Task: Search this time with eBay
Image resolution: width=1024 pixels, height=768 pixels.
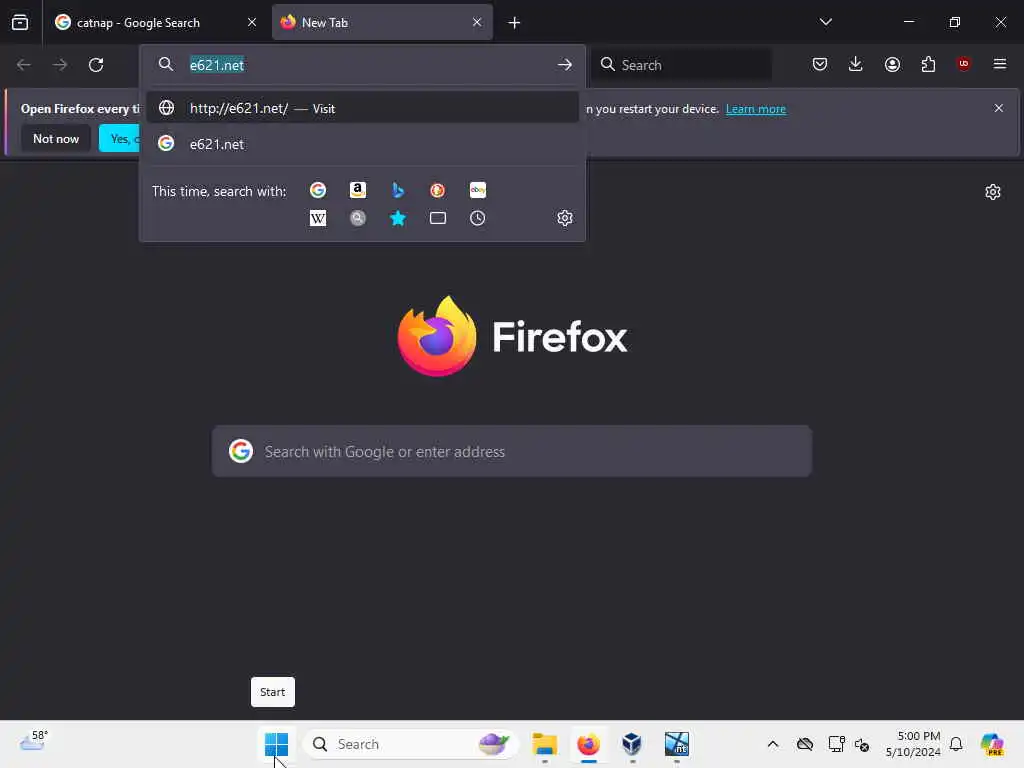Action: pyautogui.click(x=477, y=190)
